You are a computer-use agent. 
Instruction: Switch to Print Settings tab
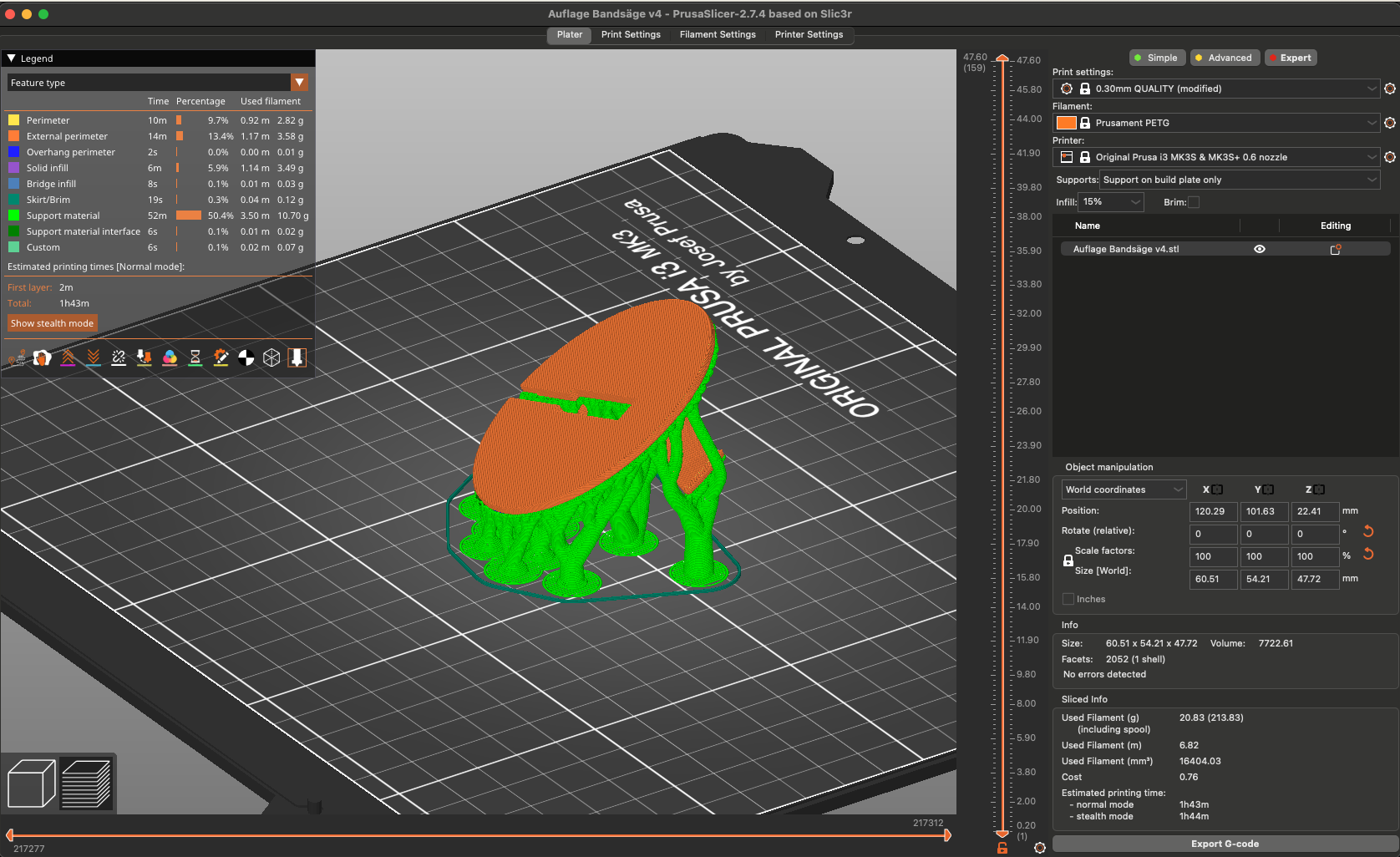click(x=631, y=35)
